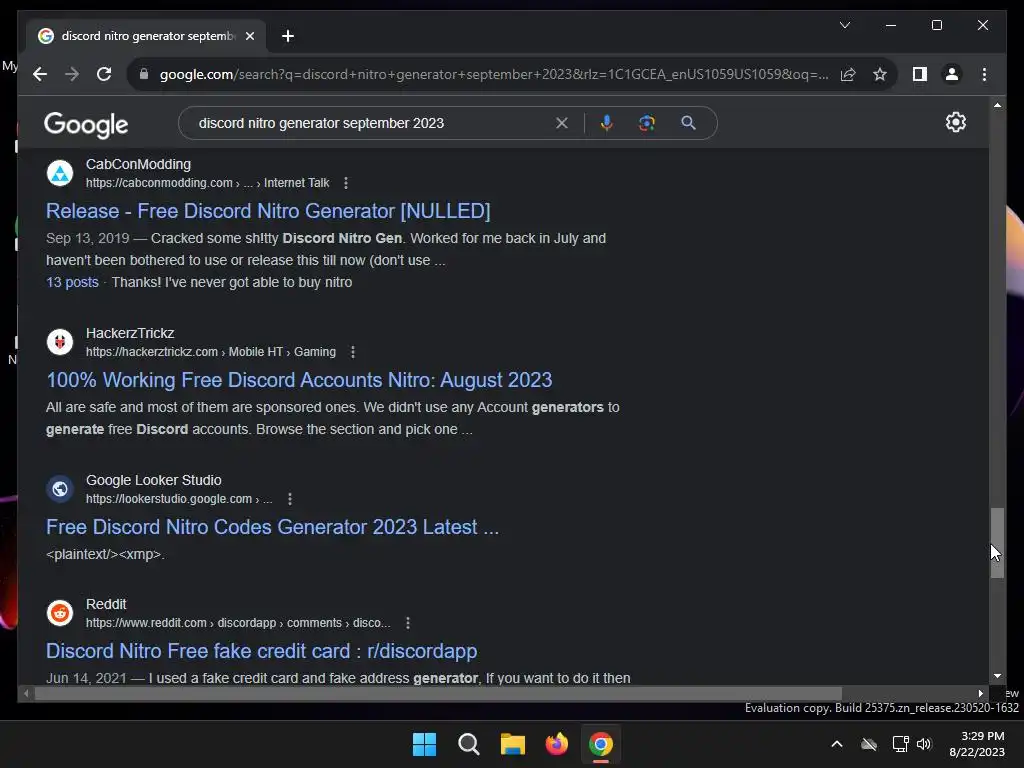1024x768 pixels.
Task: Click the www.reddit.com discordapp breadcrumb URL
Action: tap(238, 623)
